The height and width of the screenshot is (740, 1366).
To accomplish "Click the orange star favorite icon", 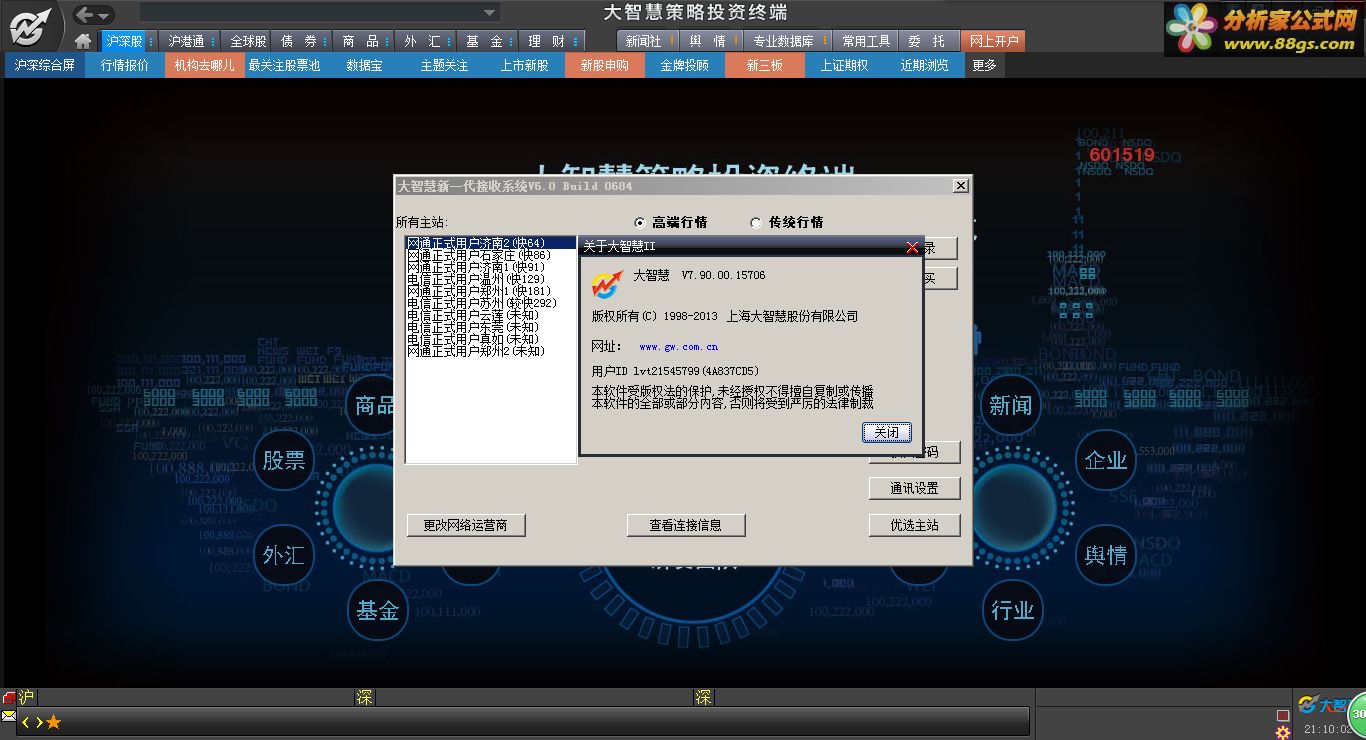I will 53,721.
